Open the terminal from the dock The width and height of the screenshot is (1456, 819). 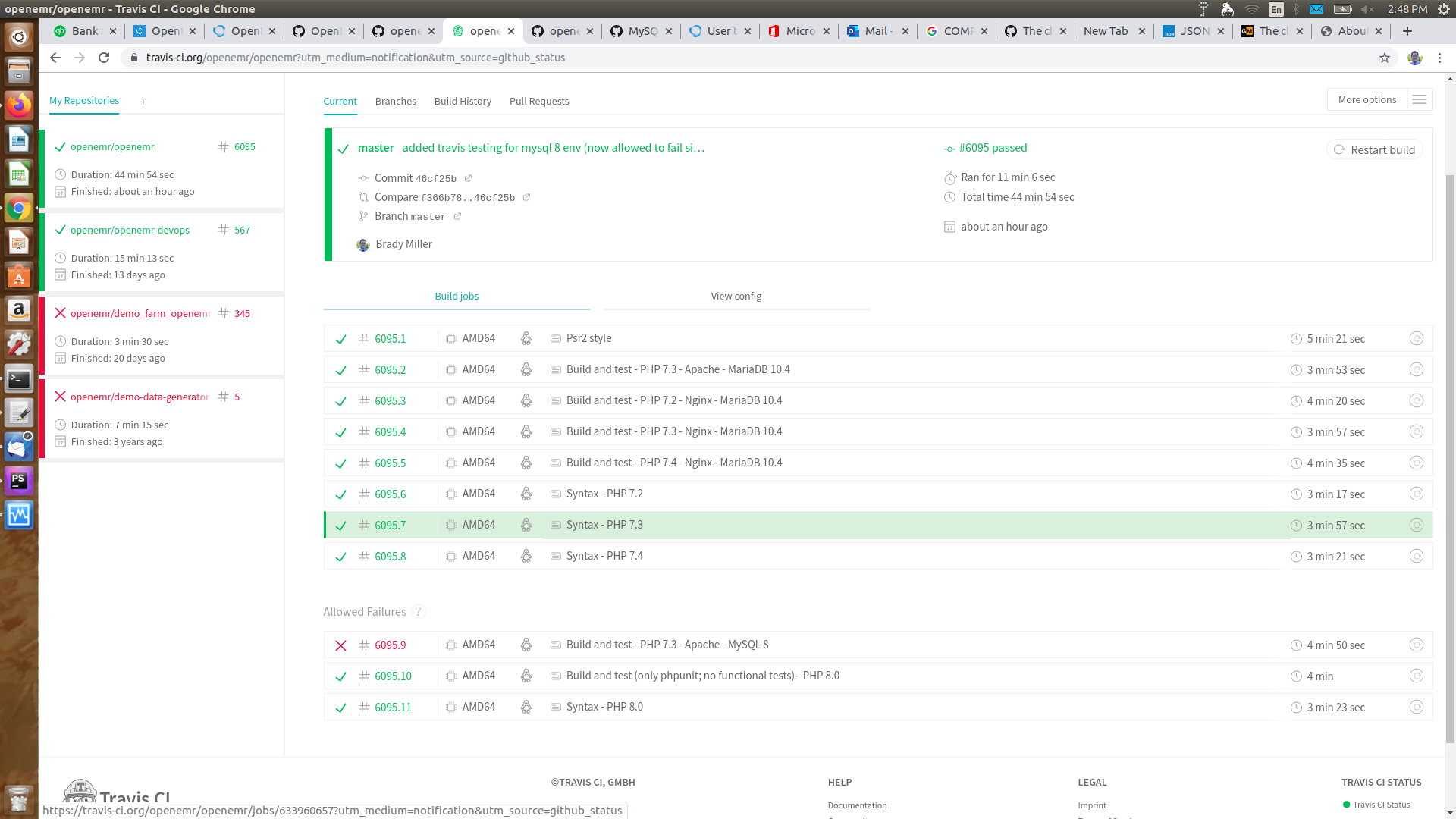pos(18,378)
